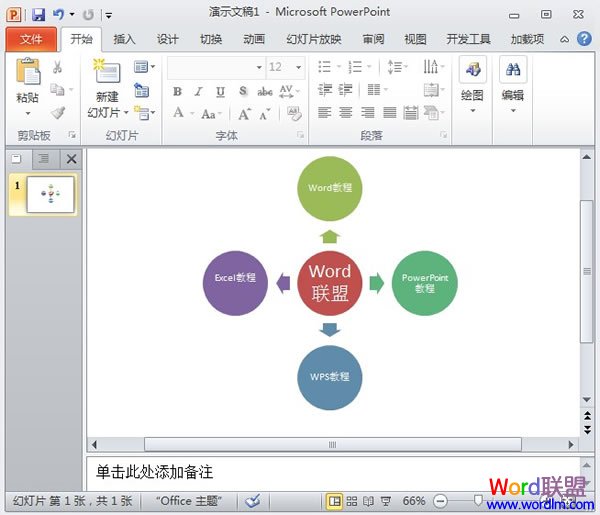Open PowerPoint Help with the question mark
The width and height of the screenshot is (600, 515).
tap(584, 39)
